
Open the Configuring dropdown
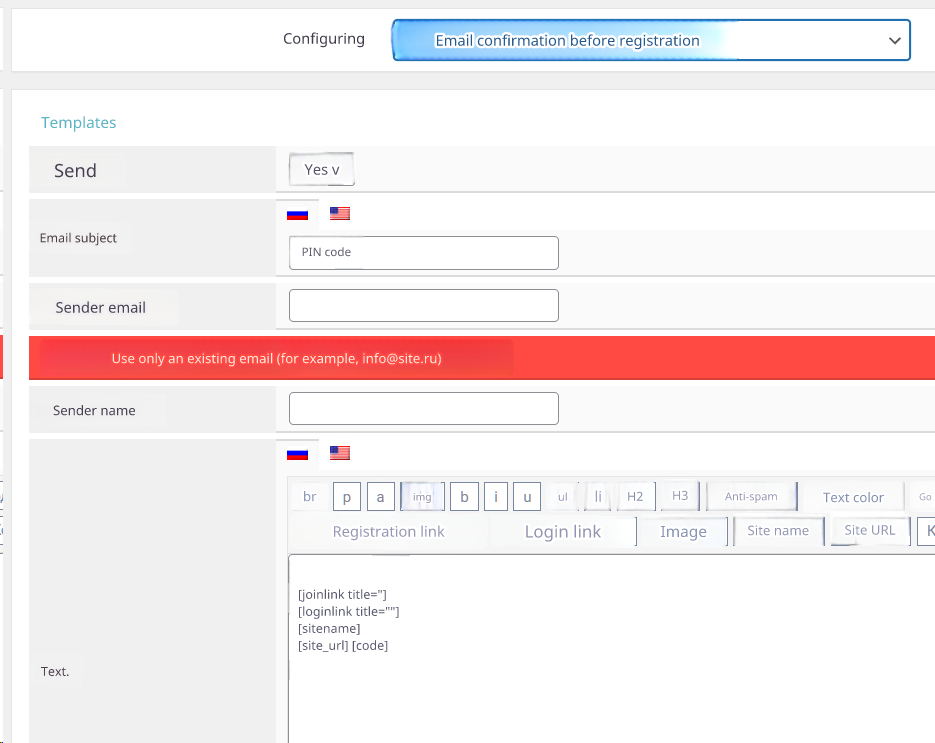tap(651, 41)
